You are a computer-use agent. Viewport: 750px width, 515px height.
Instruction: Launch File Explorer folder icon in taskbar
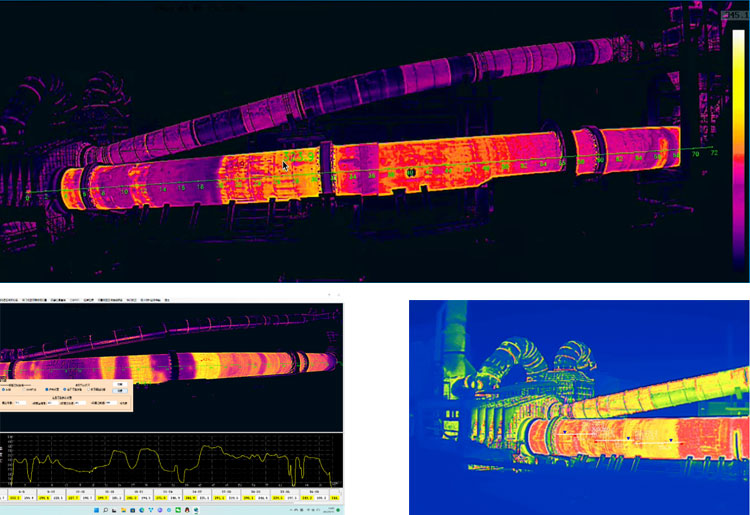tap(123, 510)
